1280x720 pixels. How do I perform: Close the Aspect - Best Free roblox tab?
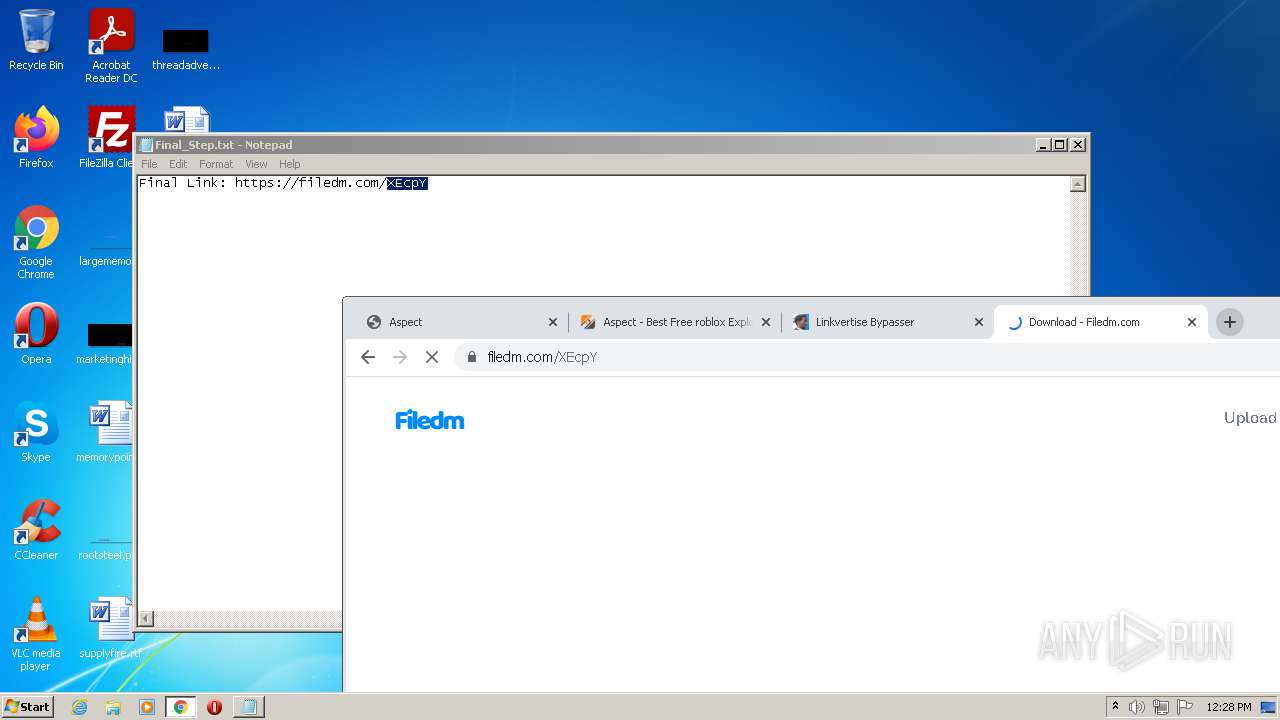pos(766,322)
